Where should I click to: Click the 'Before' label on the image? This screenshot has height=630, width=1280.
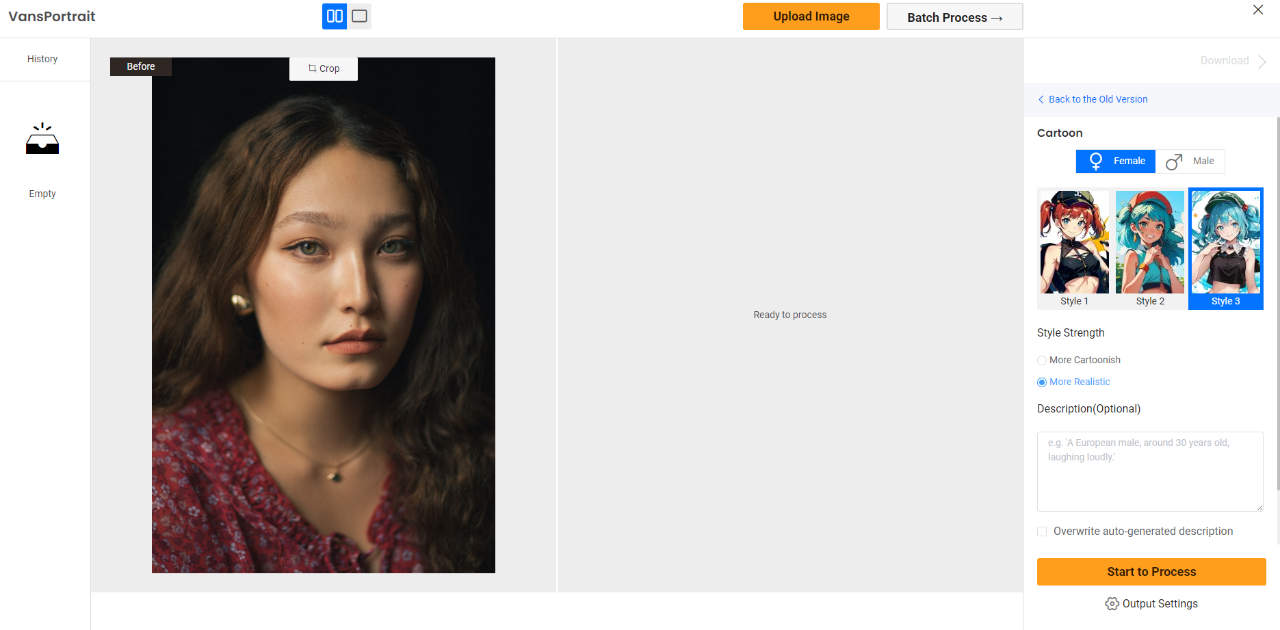[141, 67]
